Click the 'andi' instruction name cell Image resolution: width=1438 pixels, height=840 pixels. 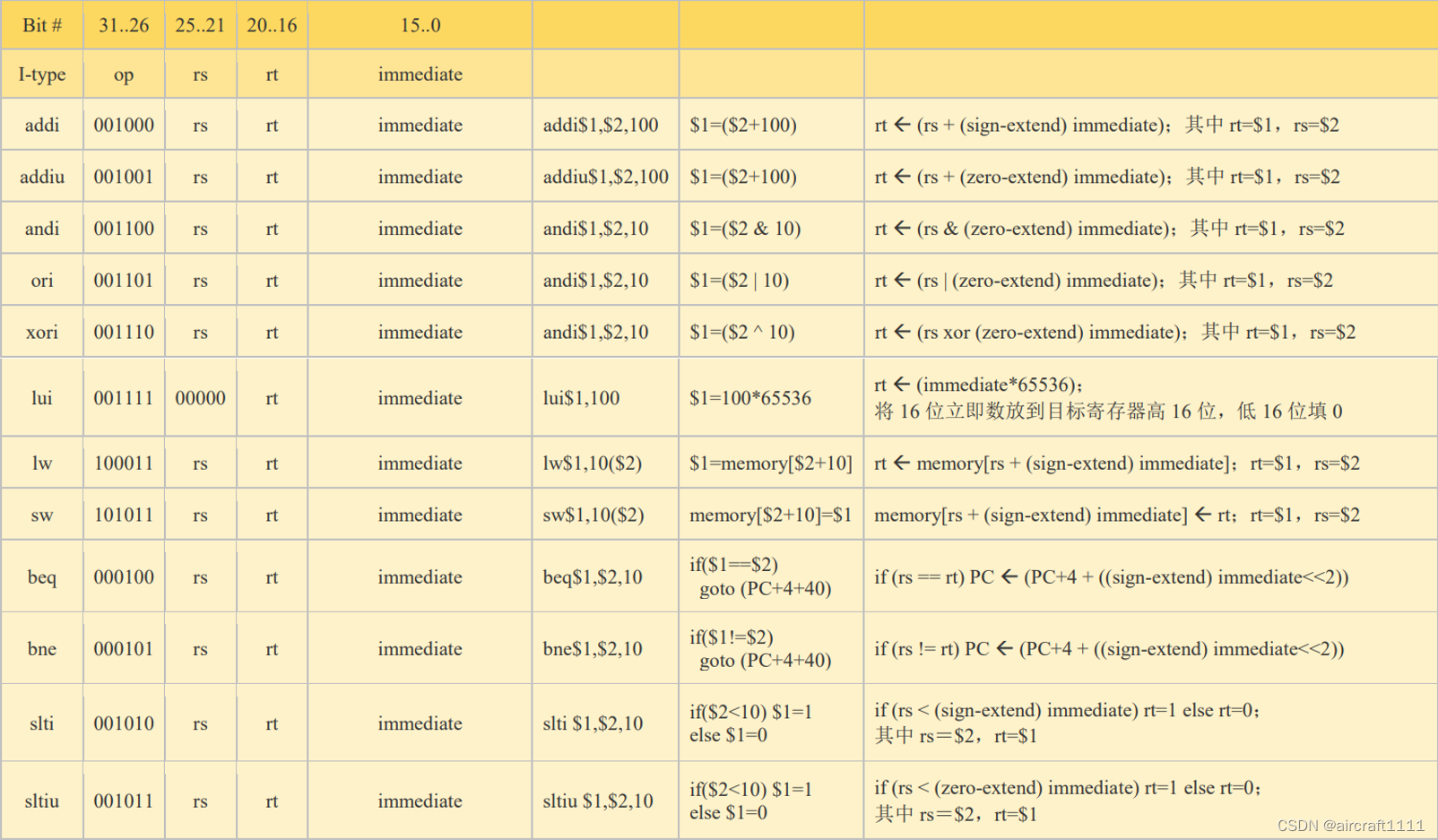42,229
